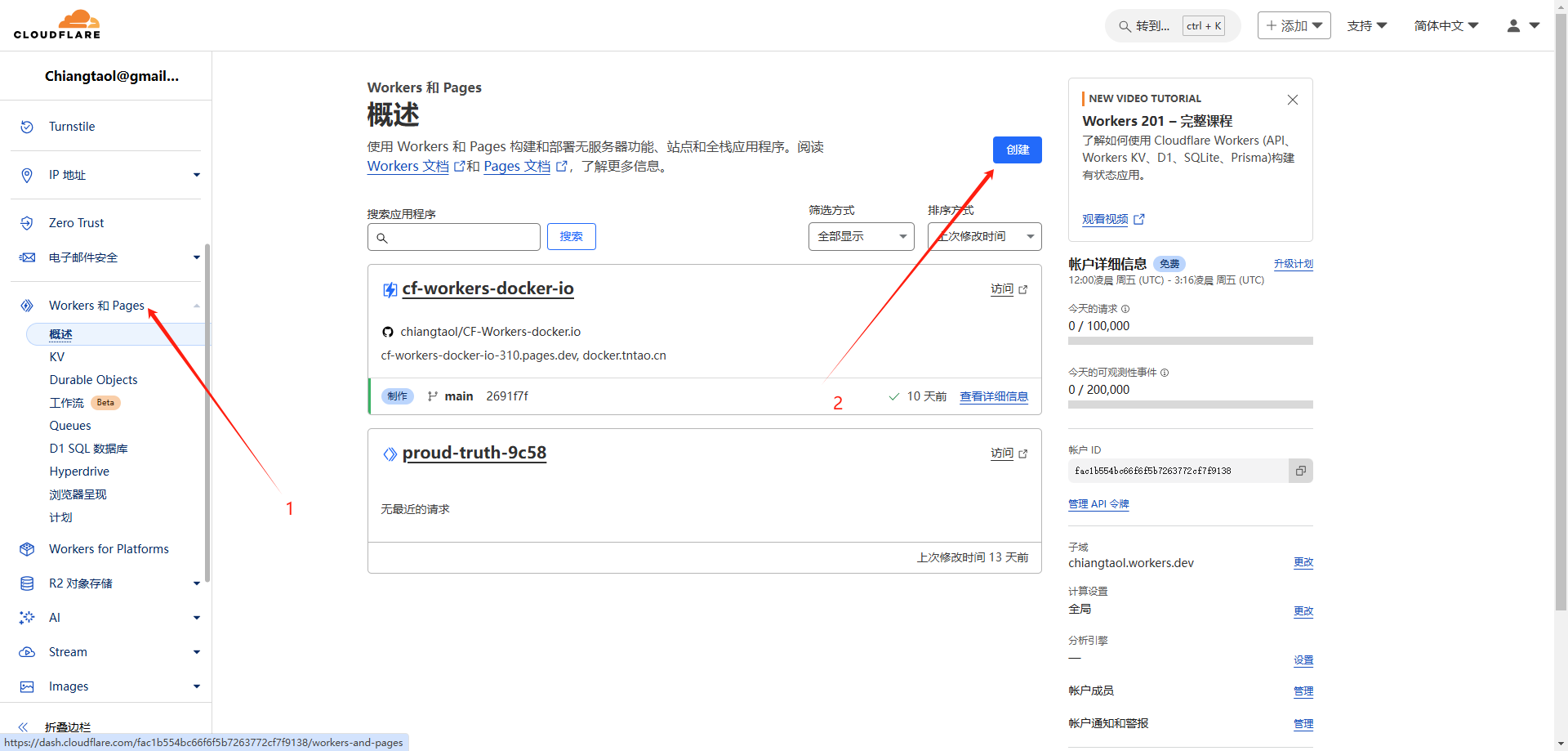This screenshot has height=751, width=1568.
Task: Click the Workers for Platforms icon
Action: click(27, 549)
